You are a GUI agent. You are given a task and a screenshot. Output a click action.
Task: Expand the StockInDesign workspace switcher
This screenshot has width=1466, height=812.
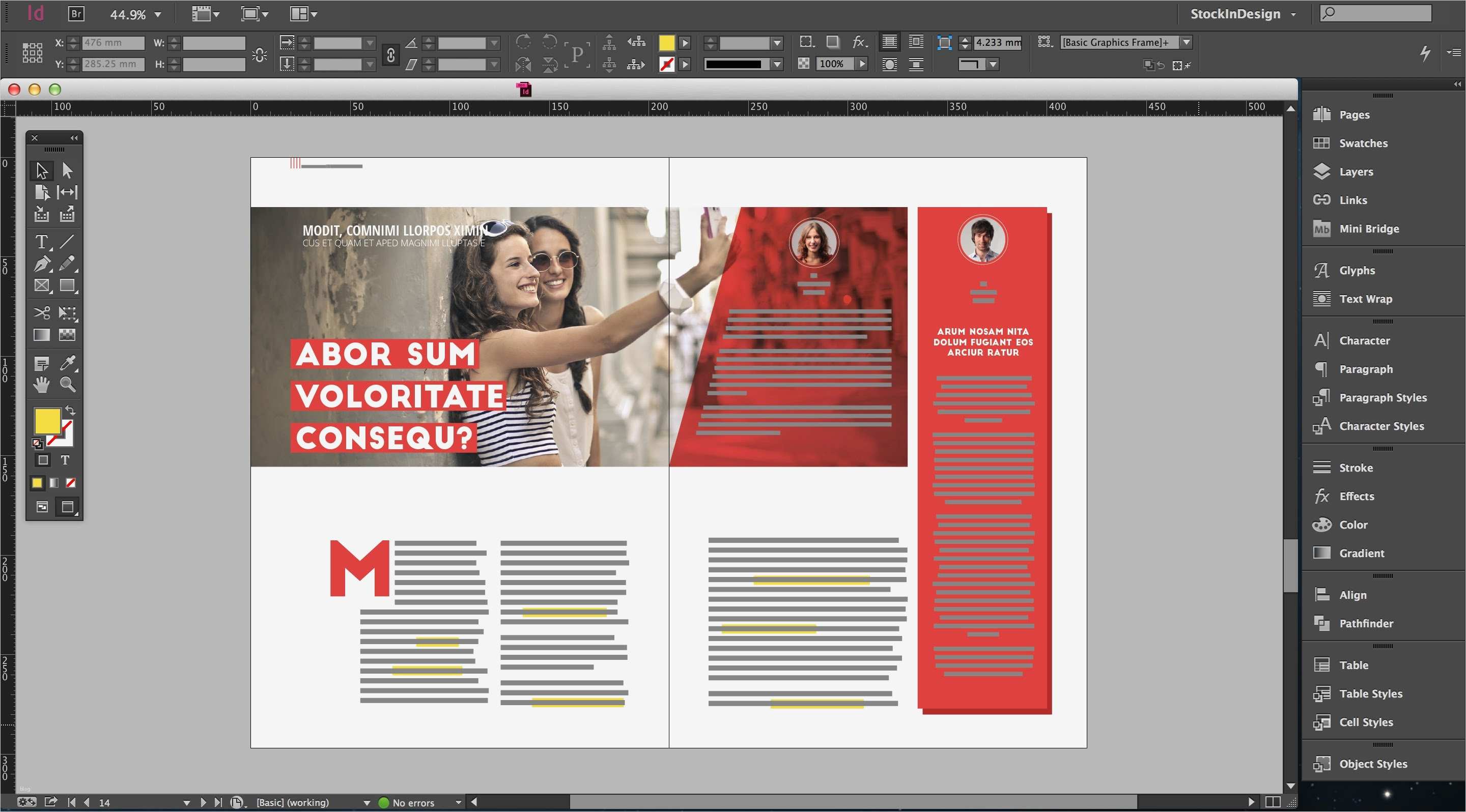point(1293,14)
